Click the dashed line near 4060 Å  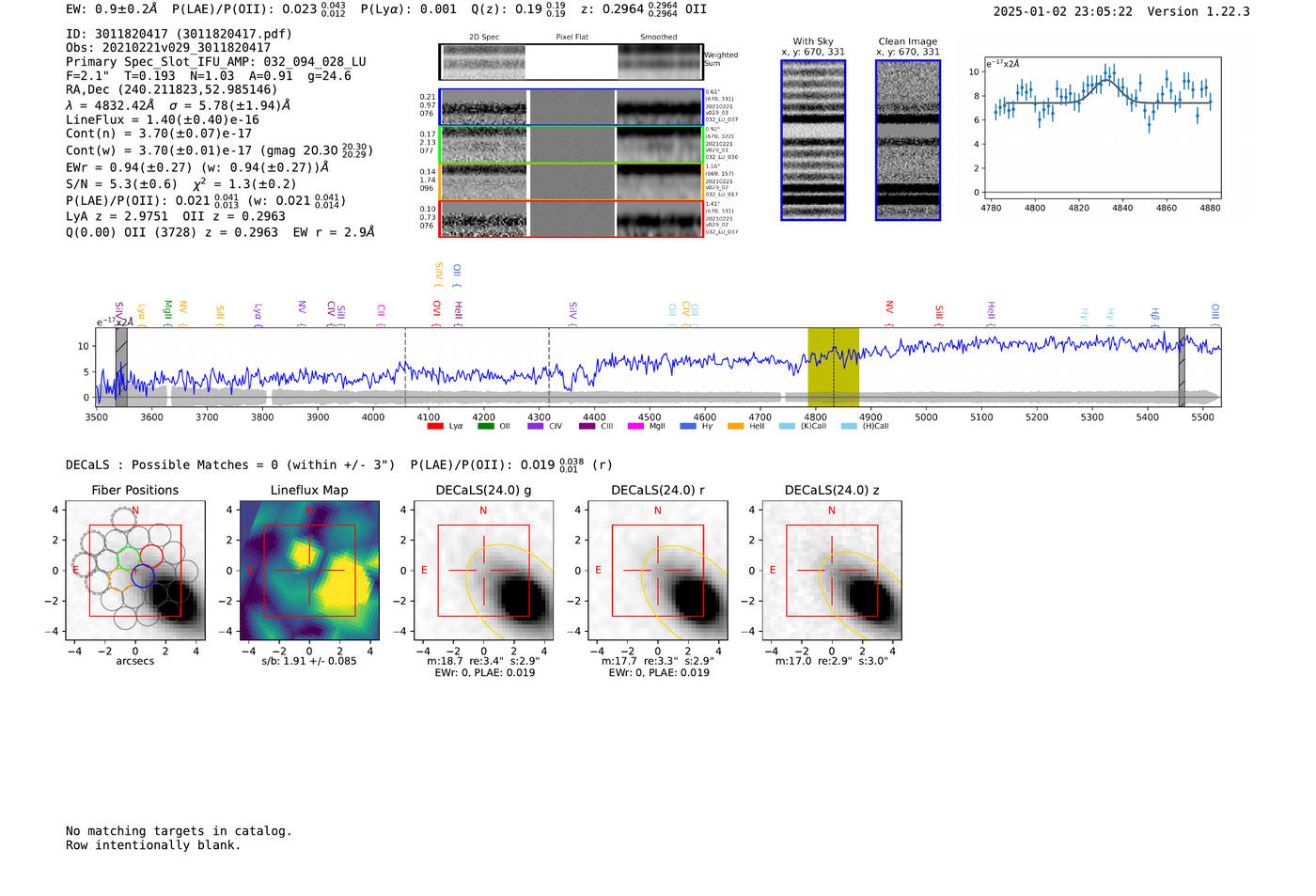405,367
